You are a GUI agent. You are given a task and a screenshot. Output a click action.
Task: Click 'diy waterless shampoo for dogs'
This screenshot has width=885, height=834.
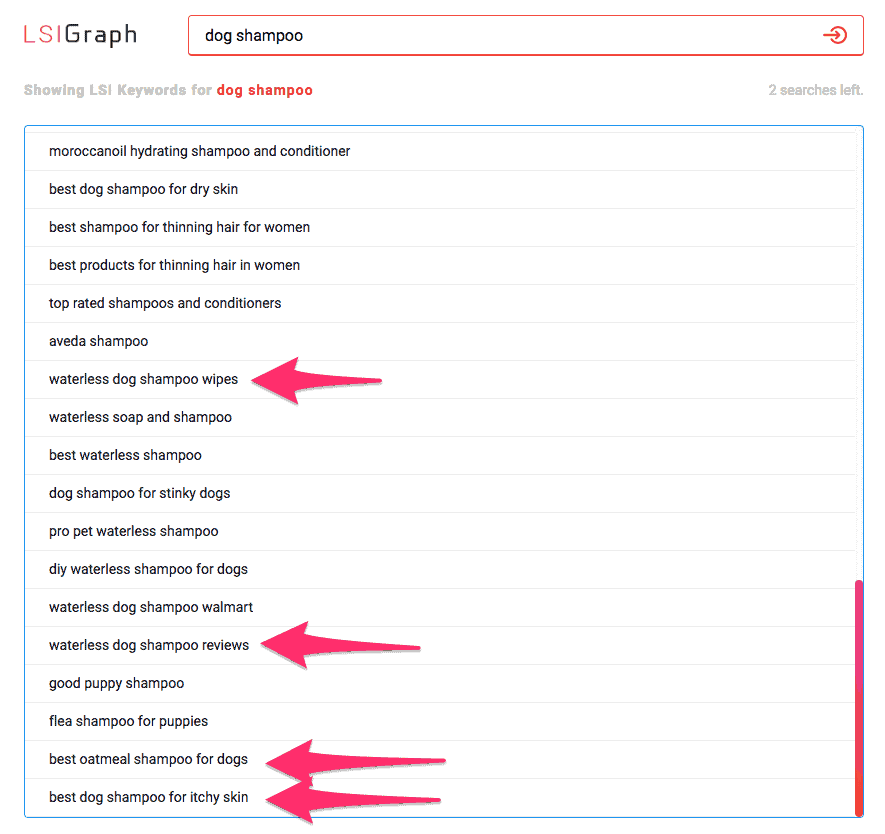point(147,569)
